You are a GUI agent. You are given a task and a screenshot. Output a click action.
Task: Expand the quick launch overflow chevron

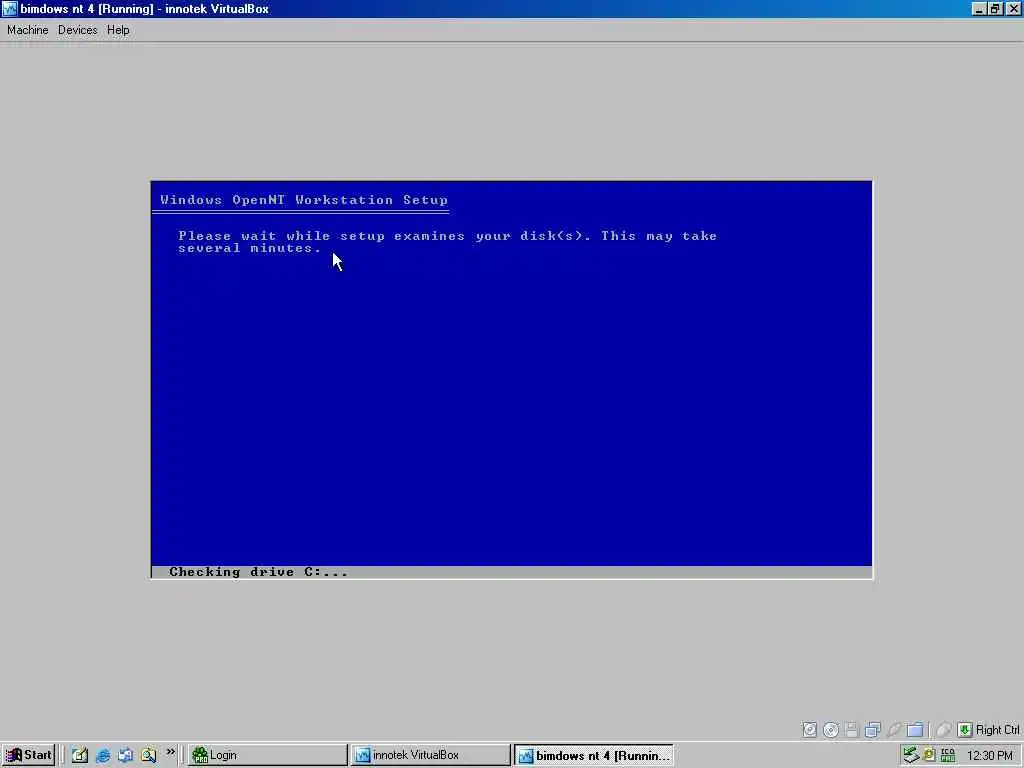pyautogui.click(x=170, y=752)
